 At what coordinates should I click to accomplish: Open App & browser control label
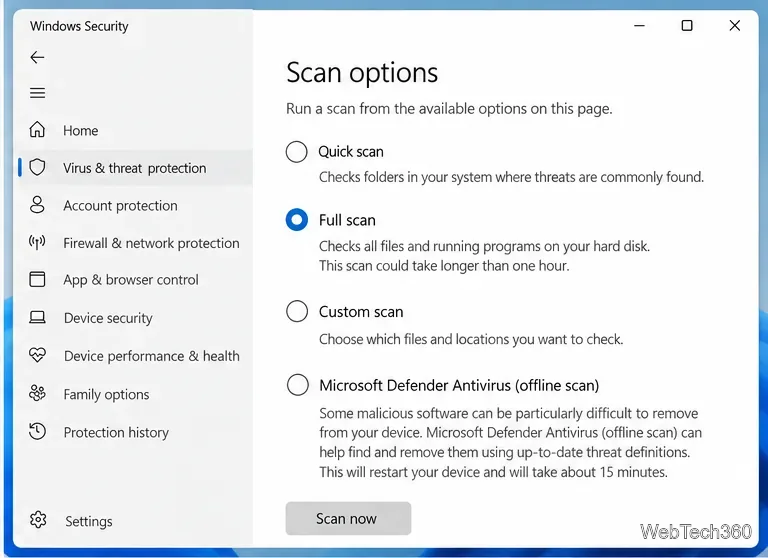click(x=131, y=280)
